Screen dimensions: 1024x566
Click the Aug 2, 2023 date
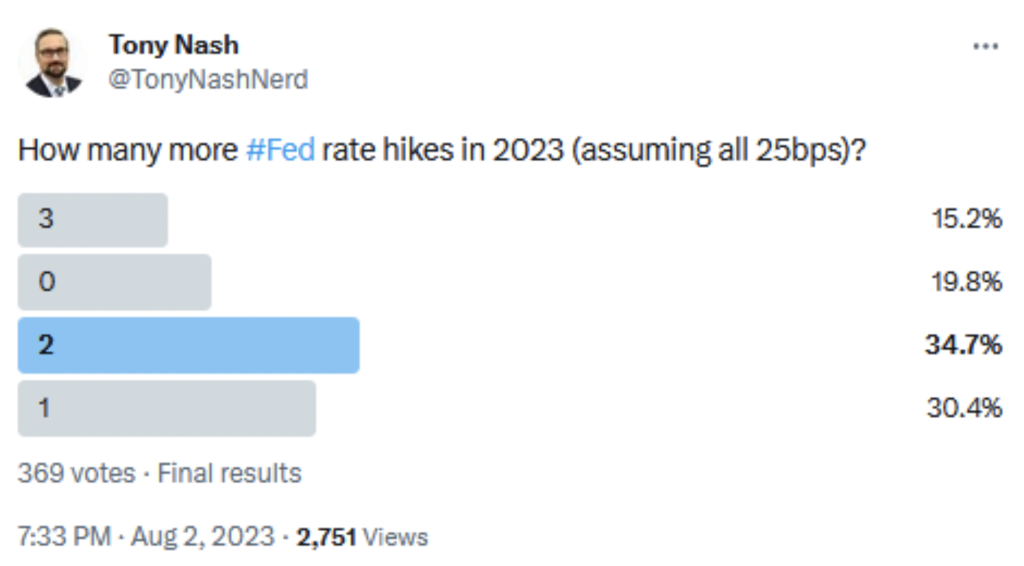pyautogui.click(x=202, y=537)
